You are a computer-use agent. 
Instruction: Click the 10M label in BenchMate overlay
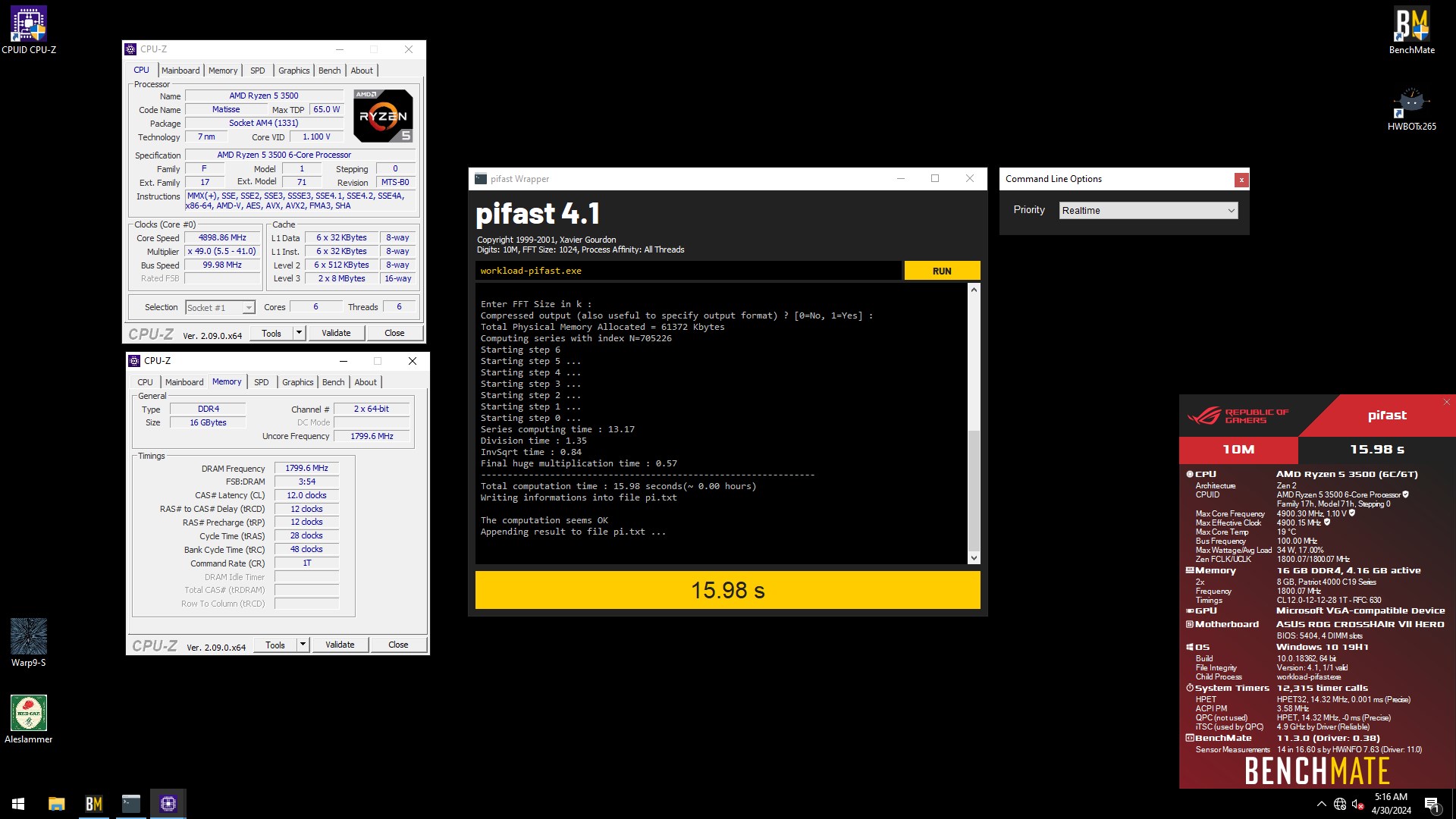(x=1238, y=450)
